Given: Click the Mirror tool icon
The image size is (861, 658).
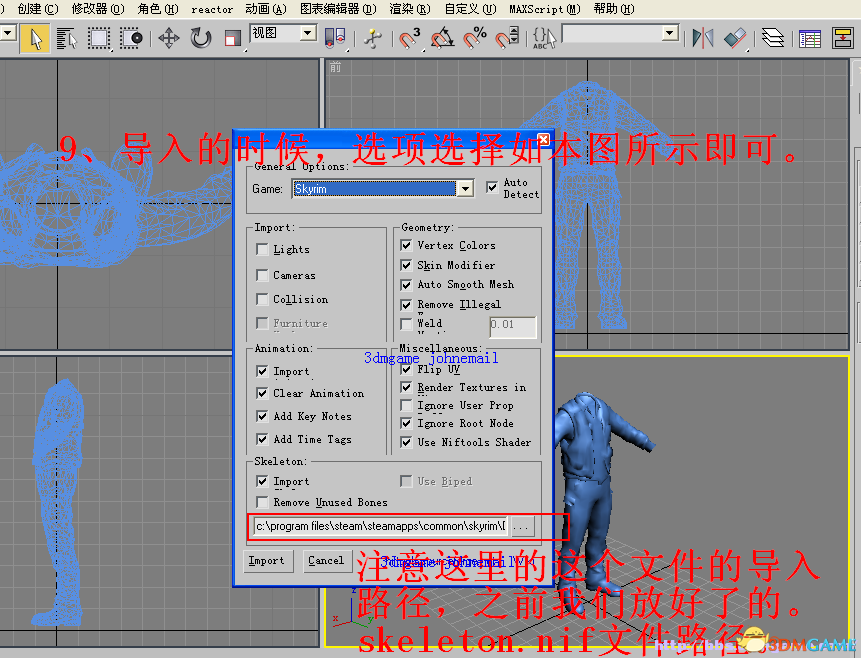Looking at the screenshot, I should coord(703,38).
